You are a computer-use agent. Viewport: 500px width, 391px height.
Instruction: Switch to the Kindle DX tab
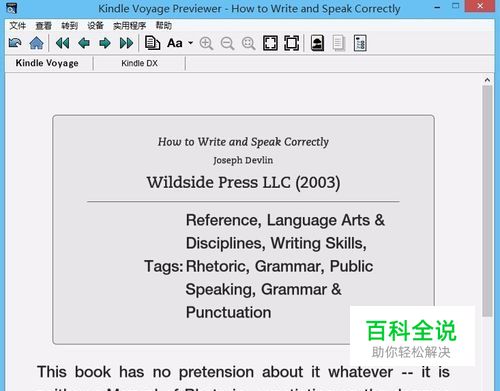tap(139, 63)
